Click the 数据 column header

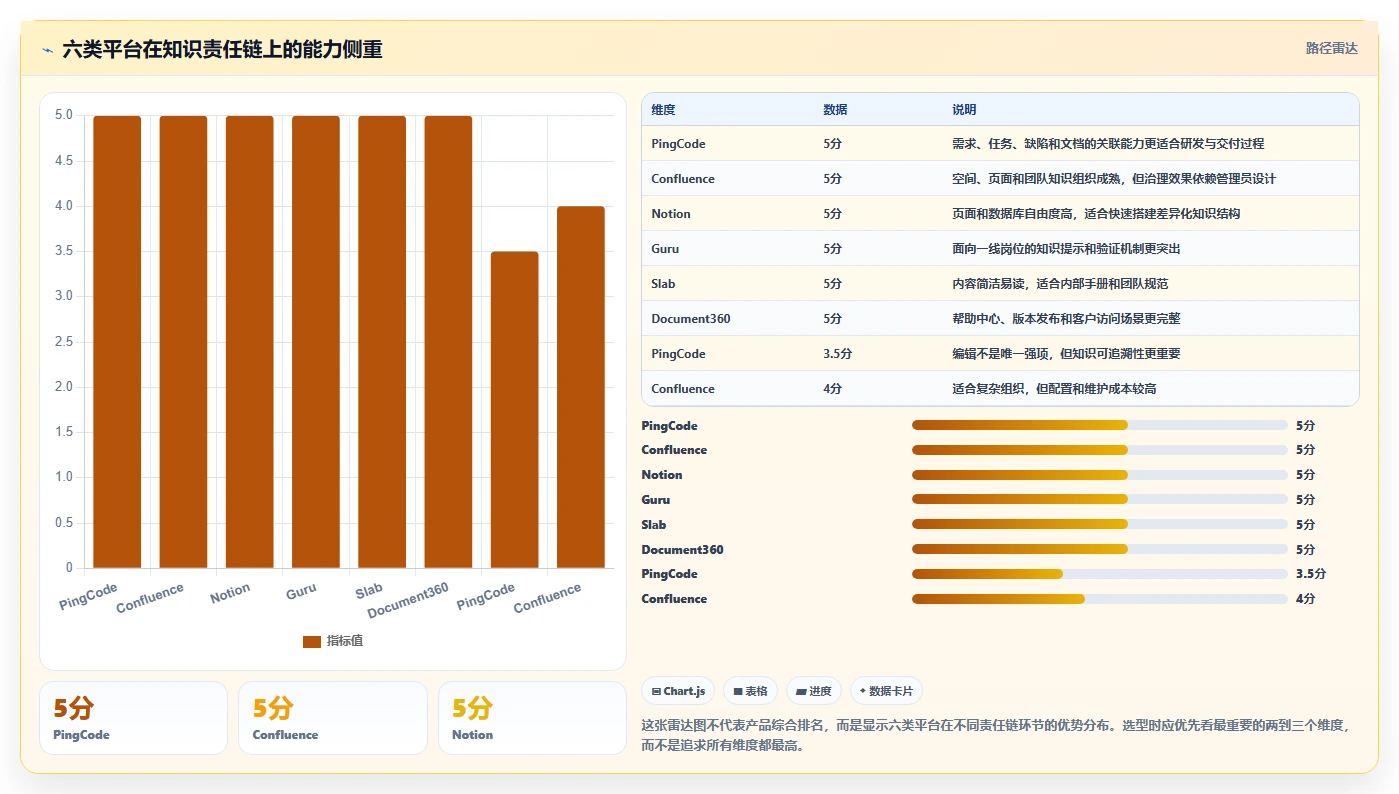(835, 110)
